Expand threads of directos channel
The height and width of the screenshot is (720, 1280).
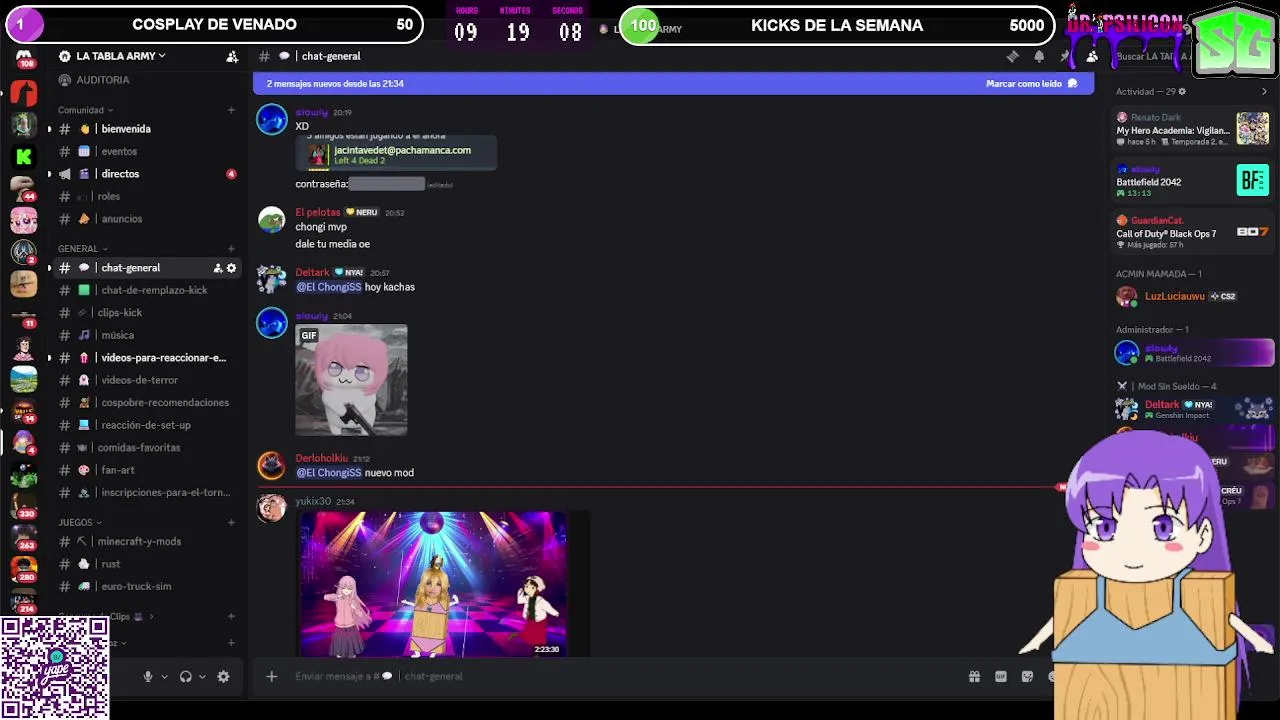point(49,174)
